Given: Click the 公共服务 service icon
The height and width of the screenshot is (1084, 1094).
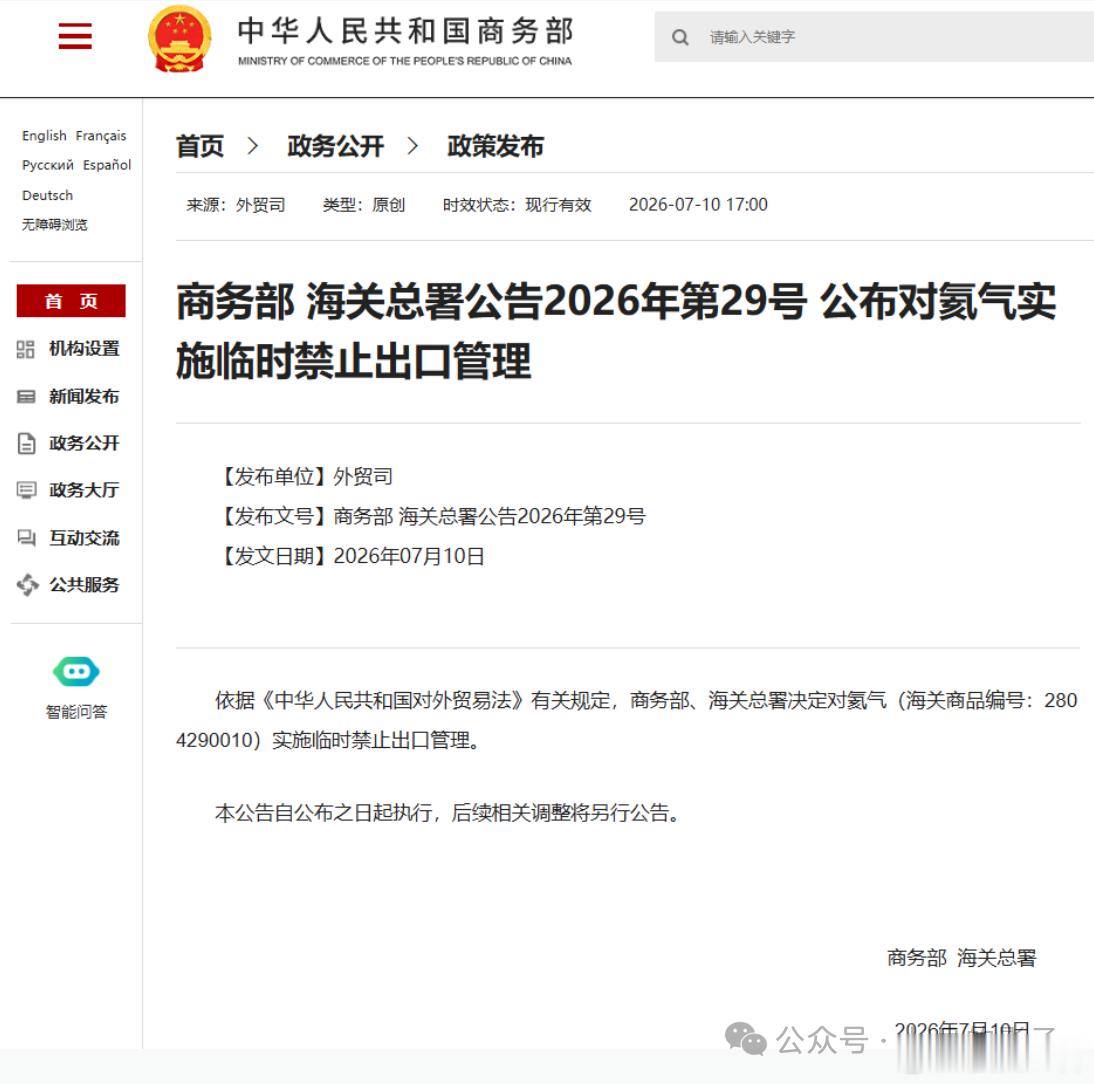Looking at the screenshot, I should [x=27, y=585].
